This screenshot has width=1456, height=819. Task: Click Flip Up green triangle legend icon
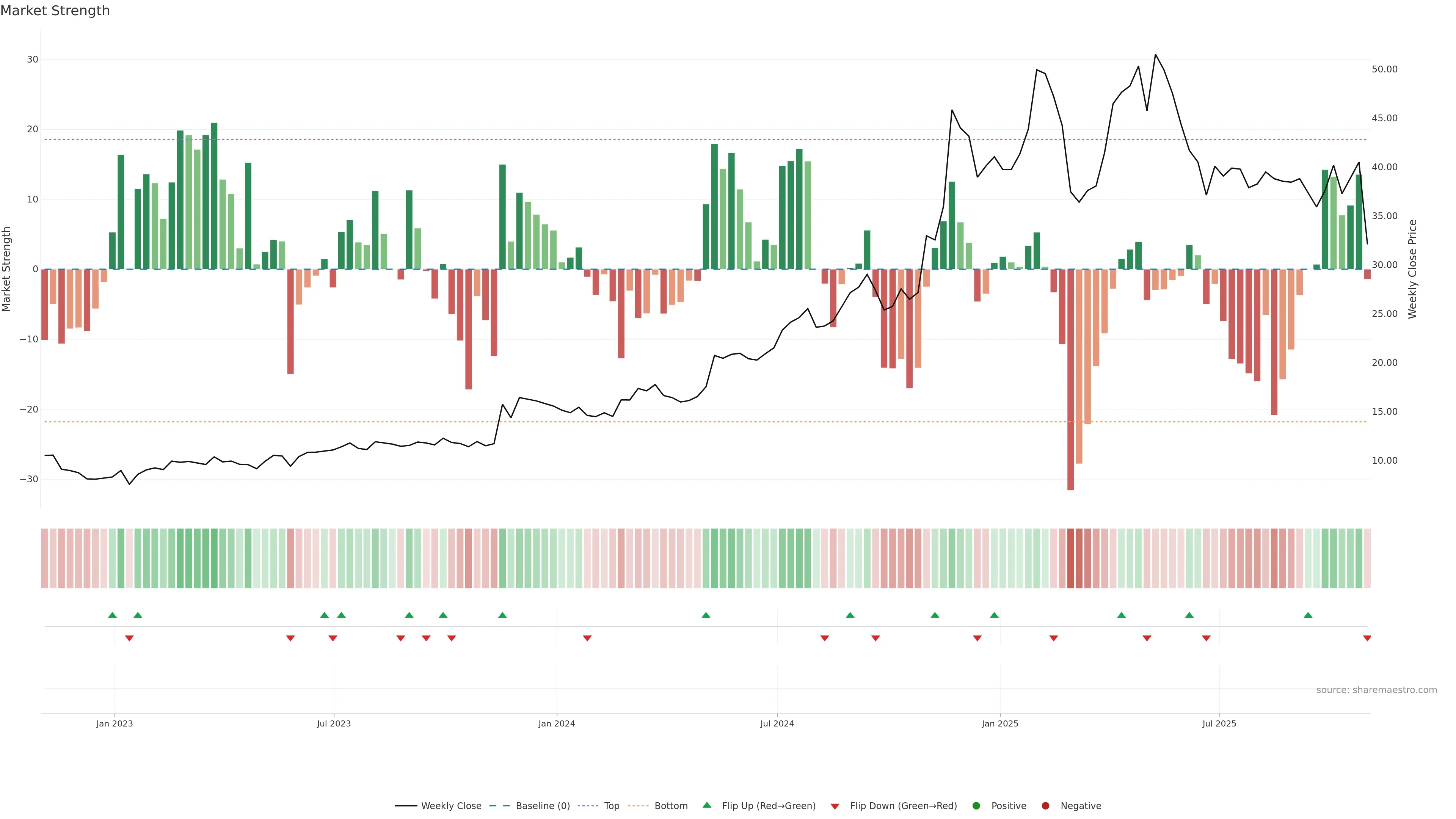[x=706, y=805]
